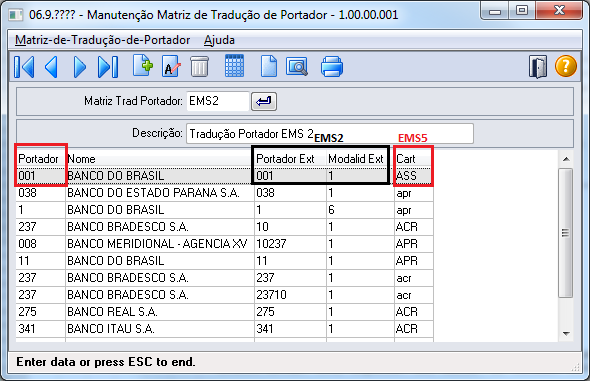Add new record with plus-page icon
Screen dimensions: 590x381
point(143,66)
